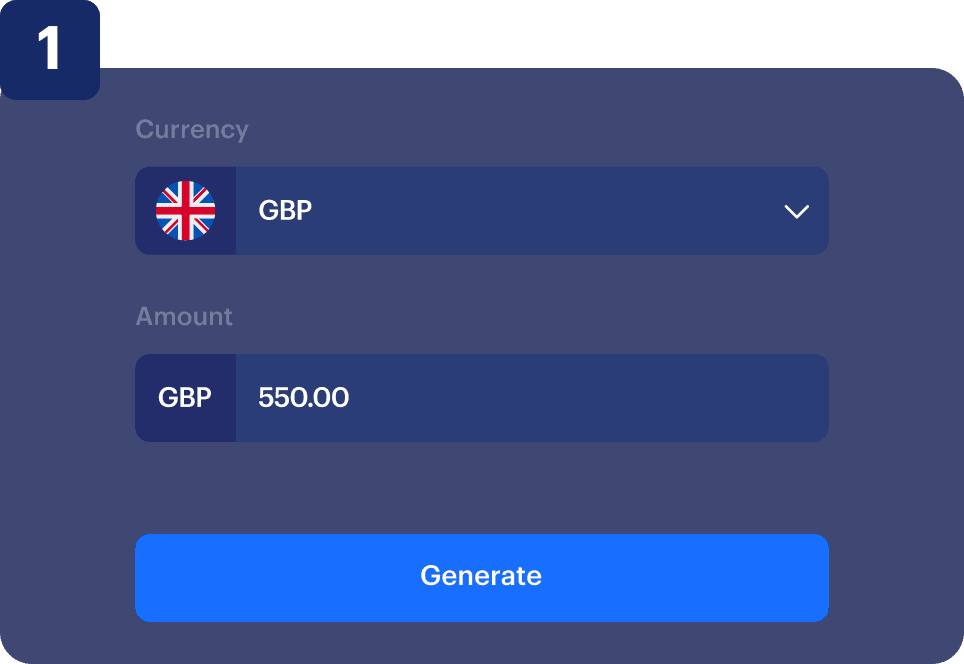Click the Currency field label
Image resolution: width=964 pixels, height=664 pixels.
192,129
